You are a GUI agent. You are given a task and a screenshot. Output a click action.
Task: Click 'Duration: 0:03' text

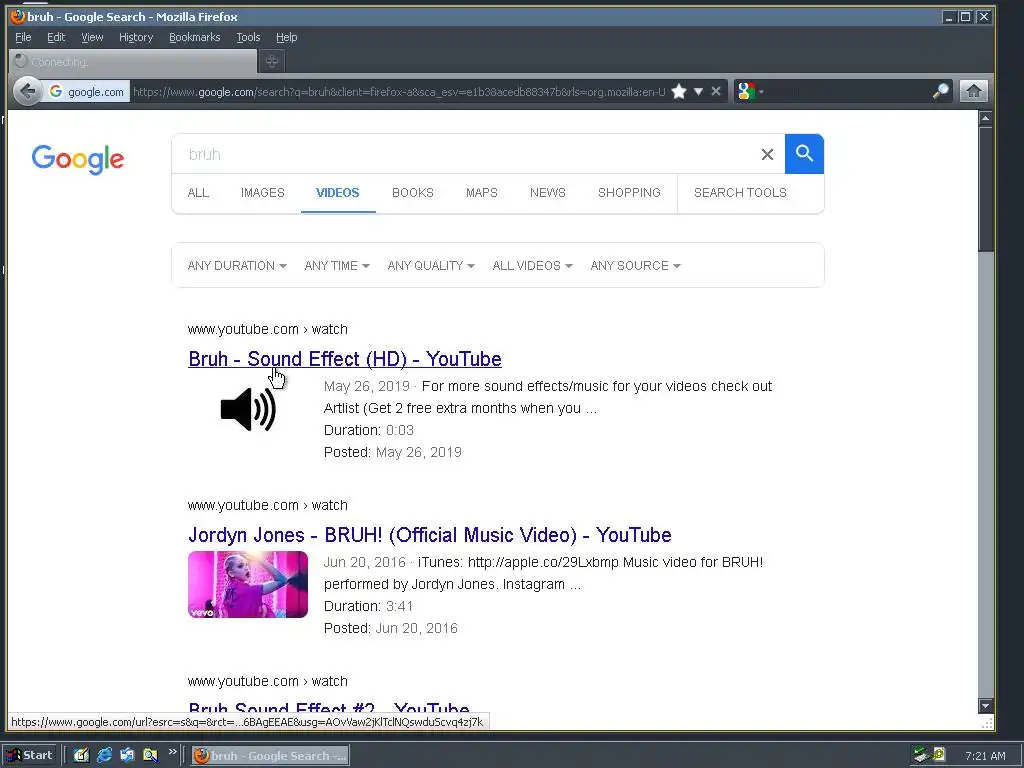[369, 430]
